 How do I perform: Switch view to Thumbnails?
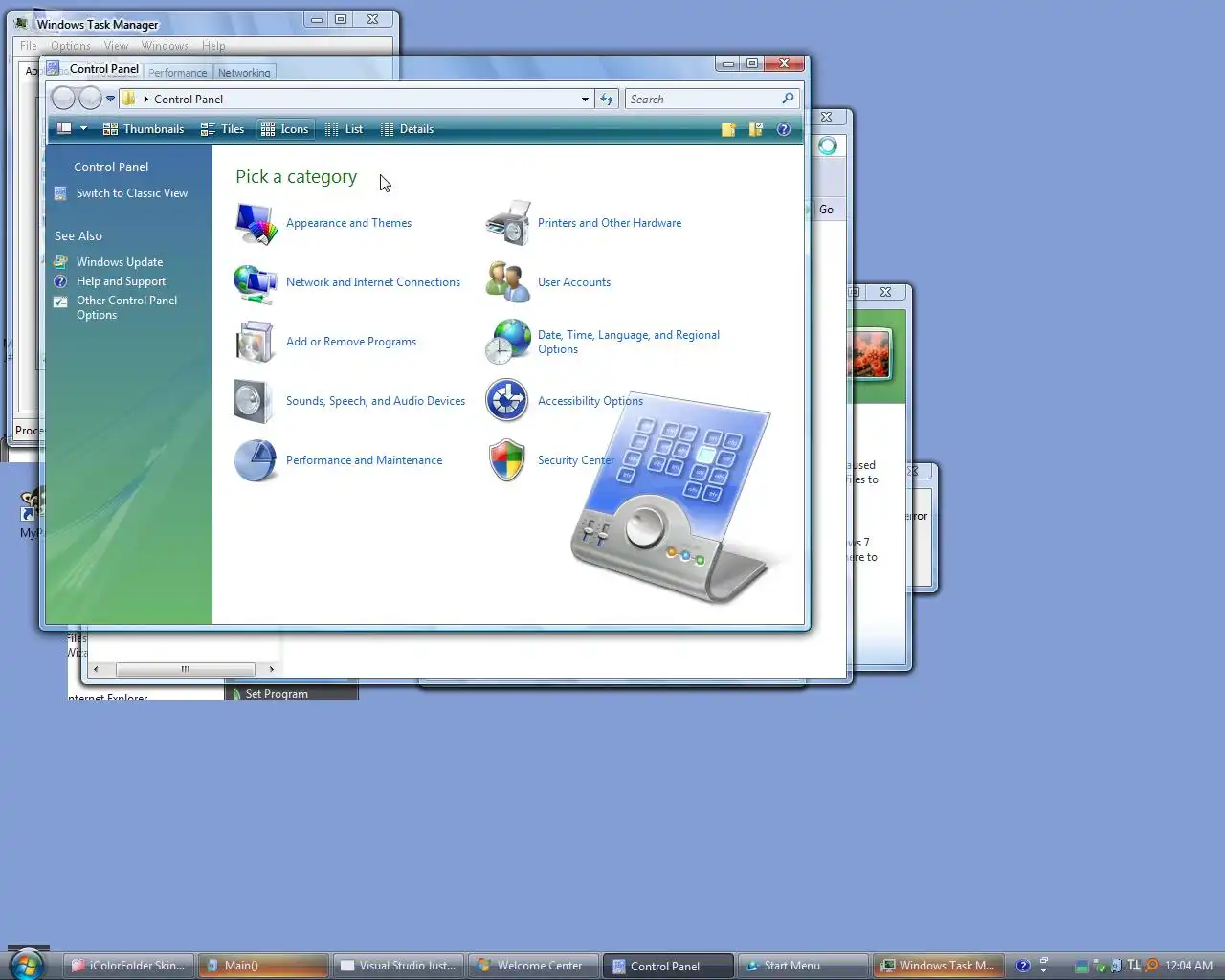[x=144, y=129]
